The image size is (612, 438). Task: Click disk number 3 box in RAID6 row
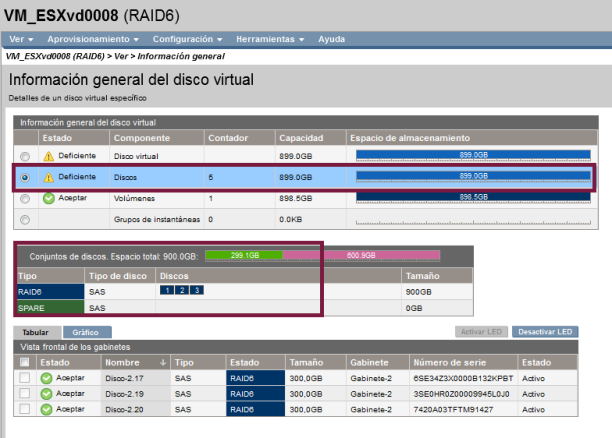tap(196, 290)
